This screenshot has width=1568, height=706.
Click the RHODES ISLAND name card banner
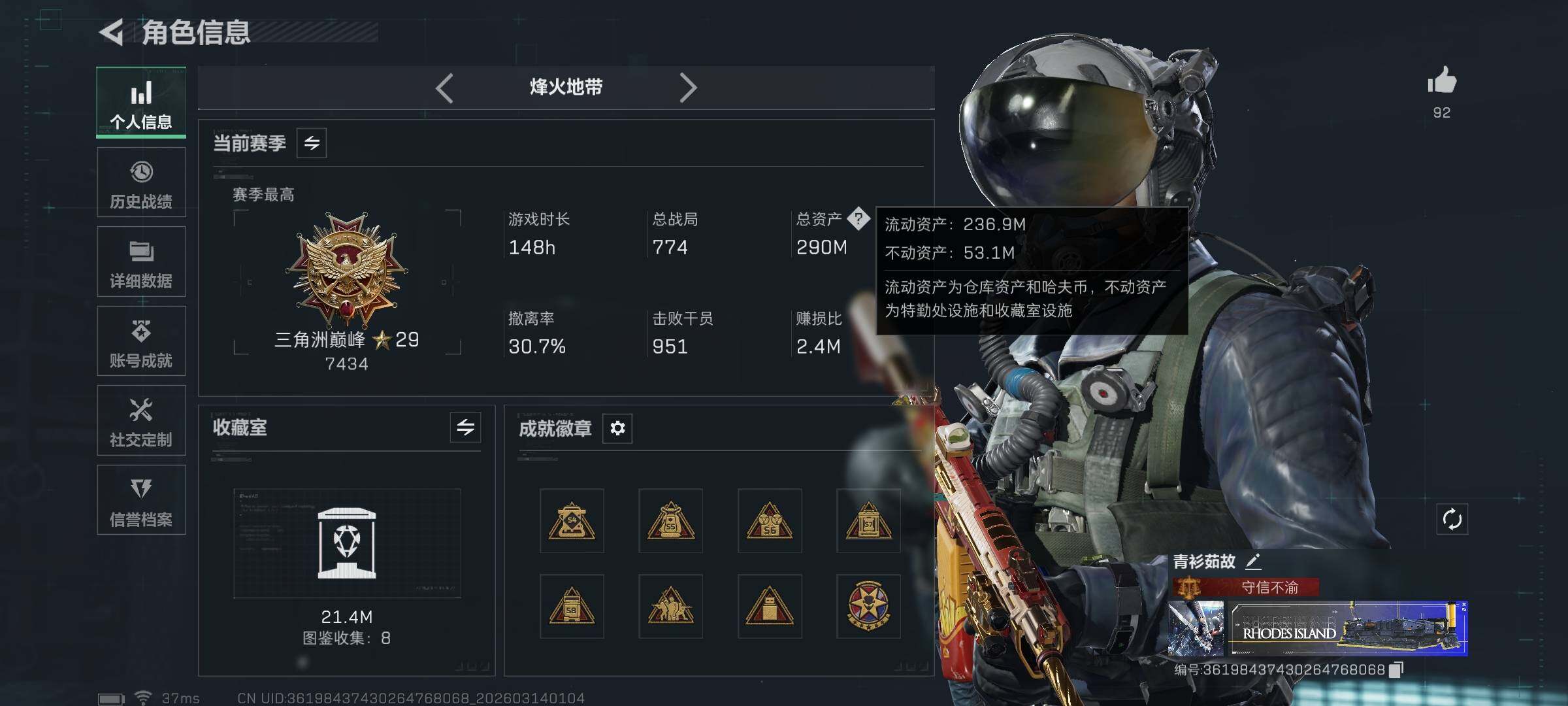1349,628
